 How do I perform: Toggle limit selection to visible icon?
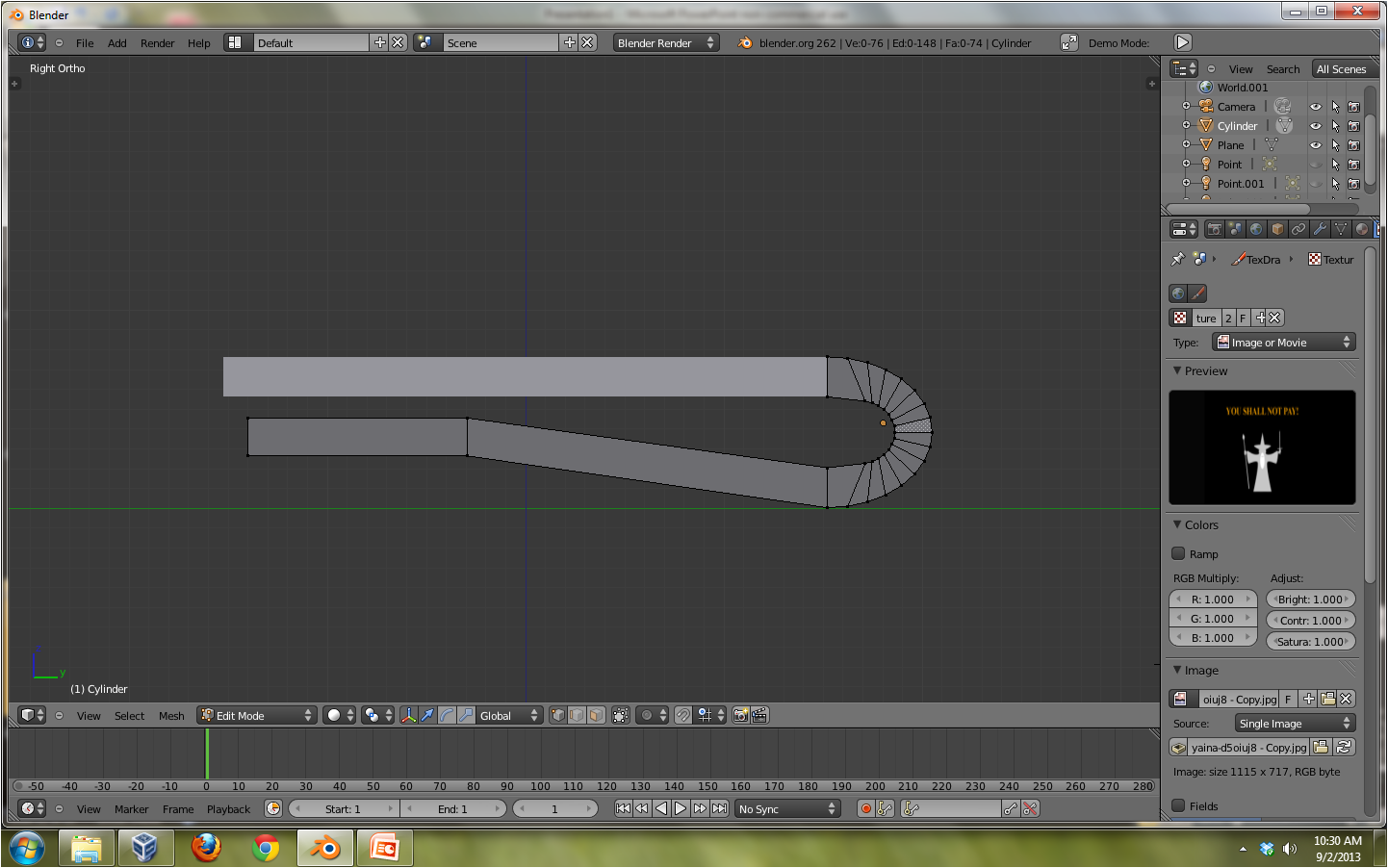pos(621,715)
